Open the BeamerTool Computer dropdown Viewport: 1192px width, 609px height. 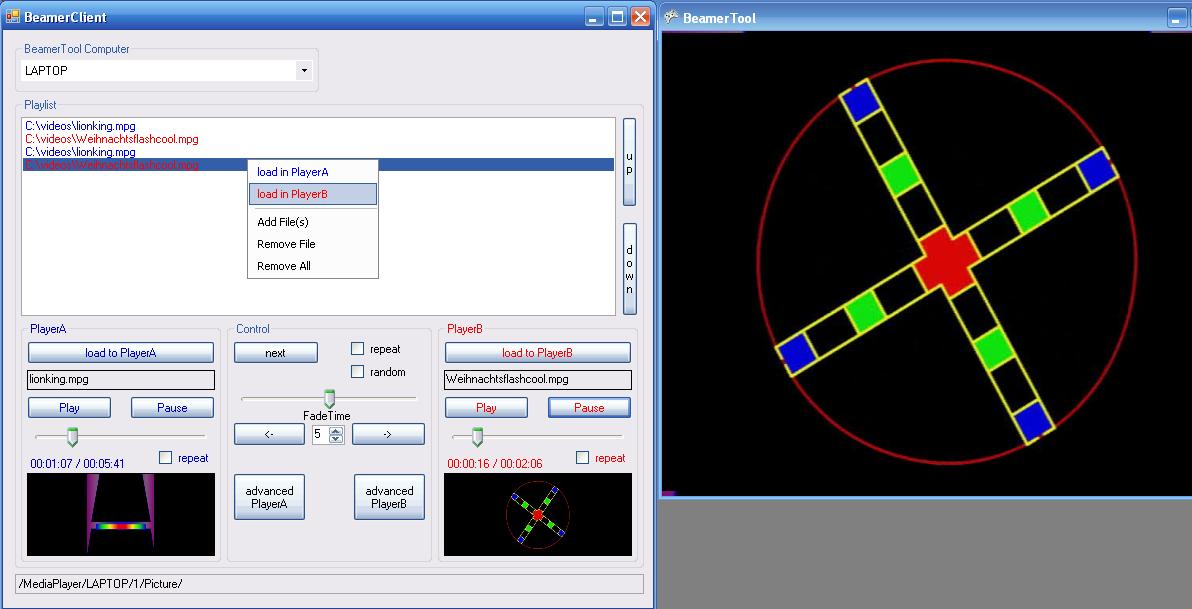pos(304,71)
